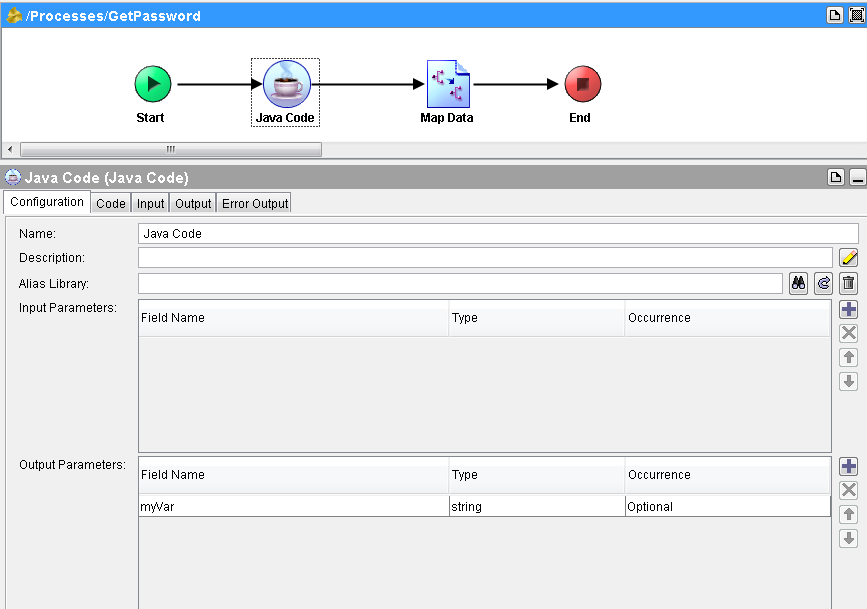This screenshot has width=867, height=609.
Task: Add new input parameter with plus icon
Action: (848, 309)
